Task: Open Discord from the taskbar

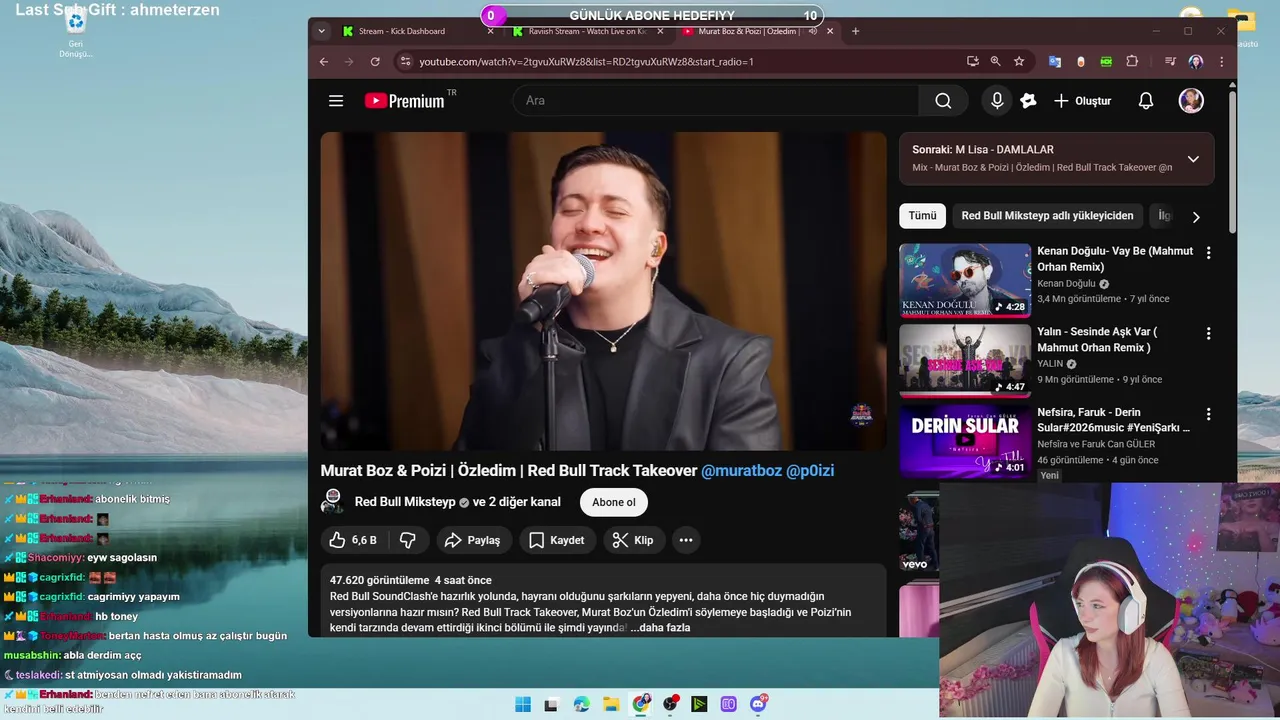Action: click(x=758, y=704)
